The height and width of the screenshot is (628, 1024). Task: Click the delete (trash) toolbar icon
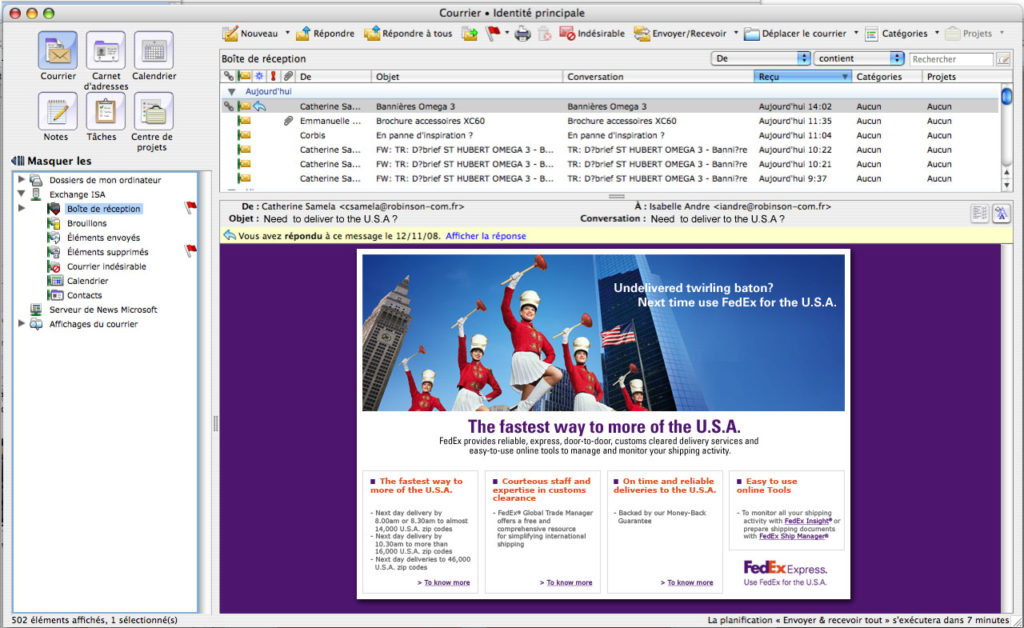coord(545,33)
